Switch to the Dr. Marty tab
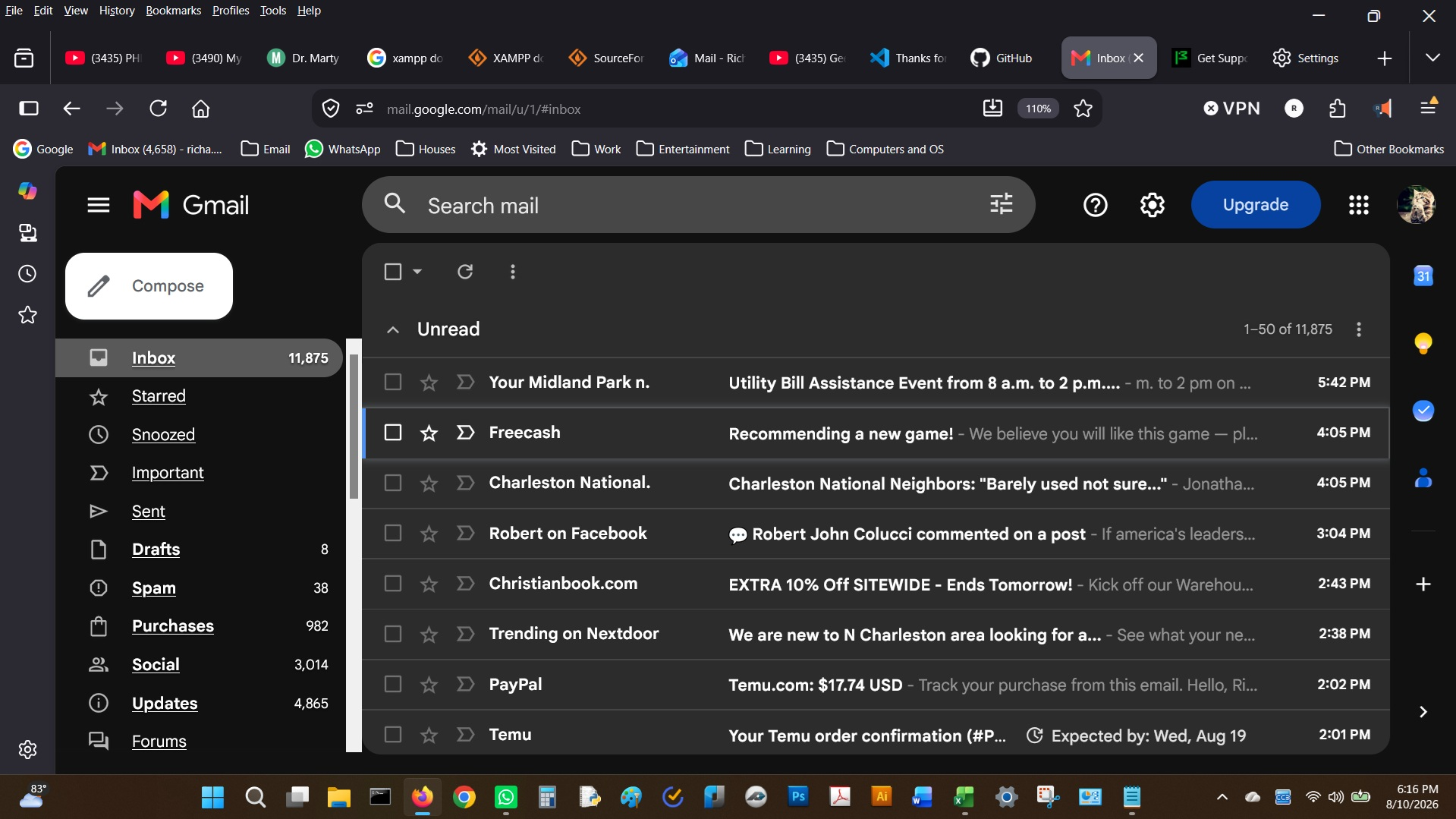1456x819 pixels. click(303, 58)
